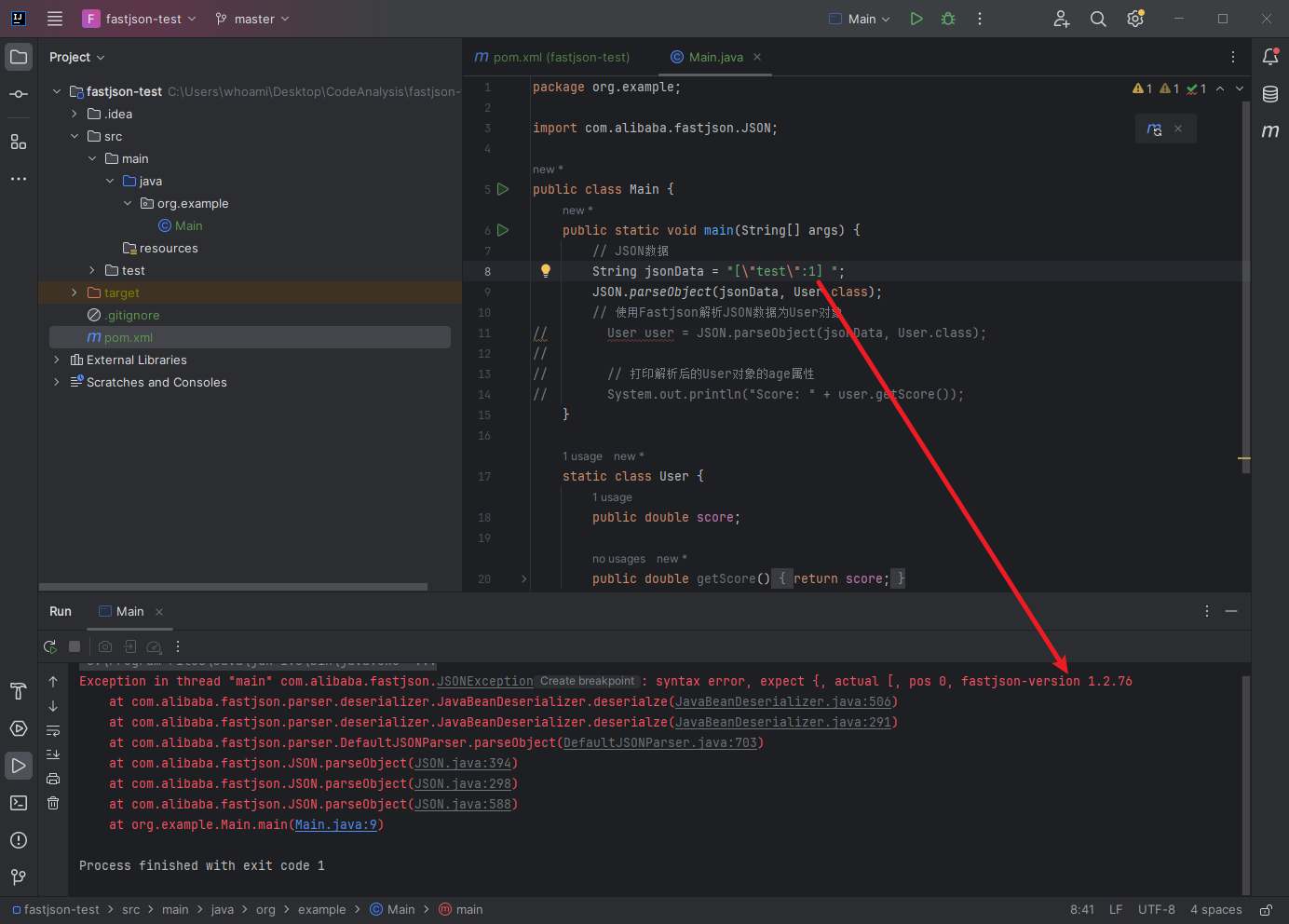1289x924 pixels.
Task: Toggle soft-wrap in console
Action: [53, 730]
